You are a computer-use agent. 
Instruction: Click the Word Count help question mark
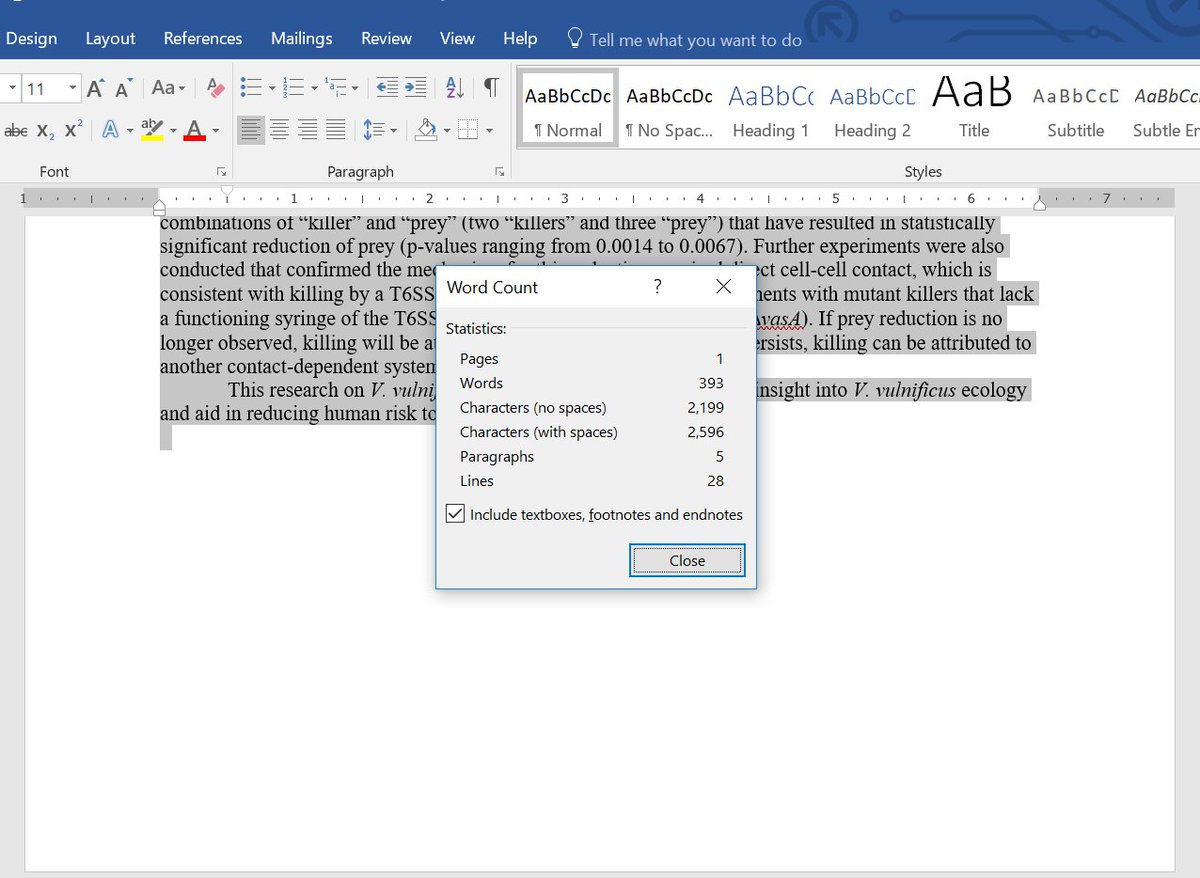(657, 287)
